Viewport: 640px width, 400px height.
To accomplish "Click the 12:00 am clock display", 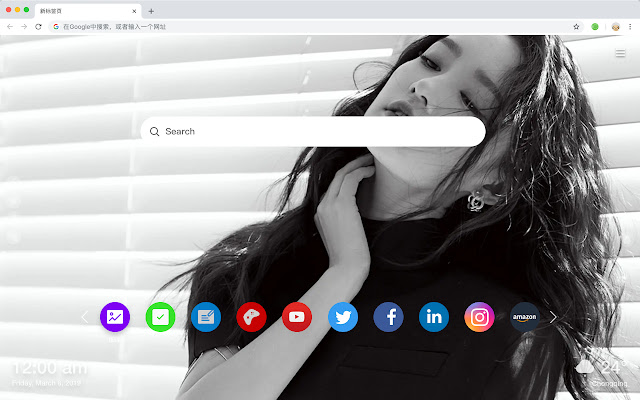I will tap(50, 368).
